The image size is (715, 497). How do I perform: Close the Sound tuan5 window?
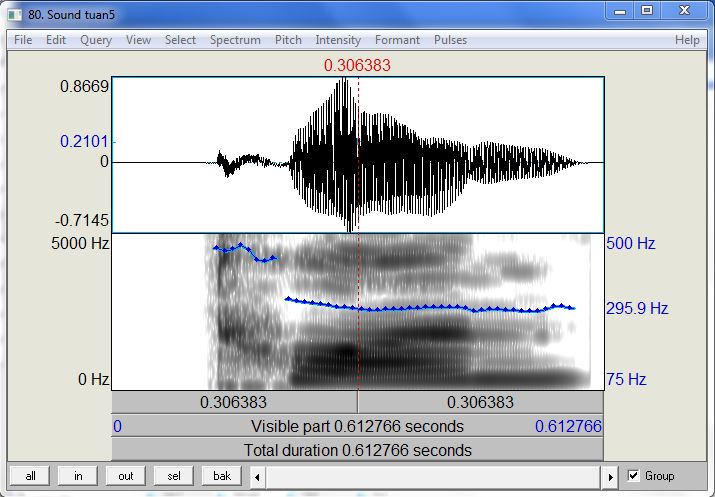coord(684,11)
